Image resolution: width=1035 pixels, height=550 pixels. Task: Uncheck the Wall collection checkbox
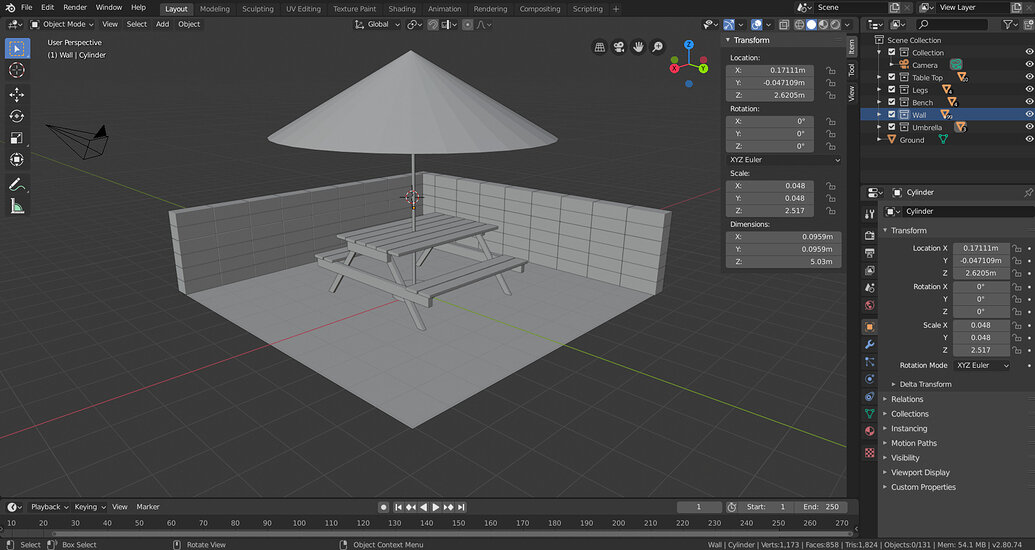coord(892,115)
